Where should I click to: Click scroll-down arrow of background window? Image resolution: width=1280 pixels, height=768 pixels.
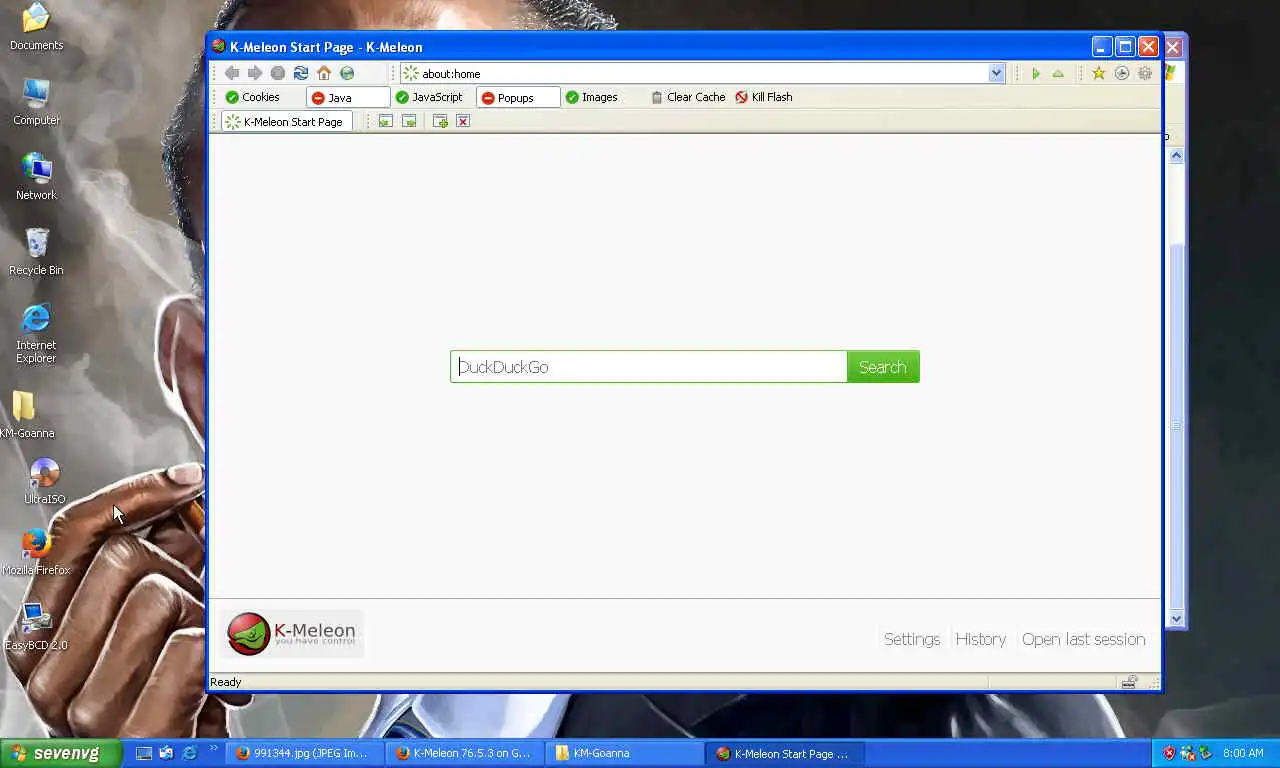pyautogui.click(x=1177, y=619)
